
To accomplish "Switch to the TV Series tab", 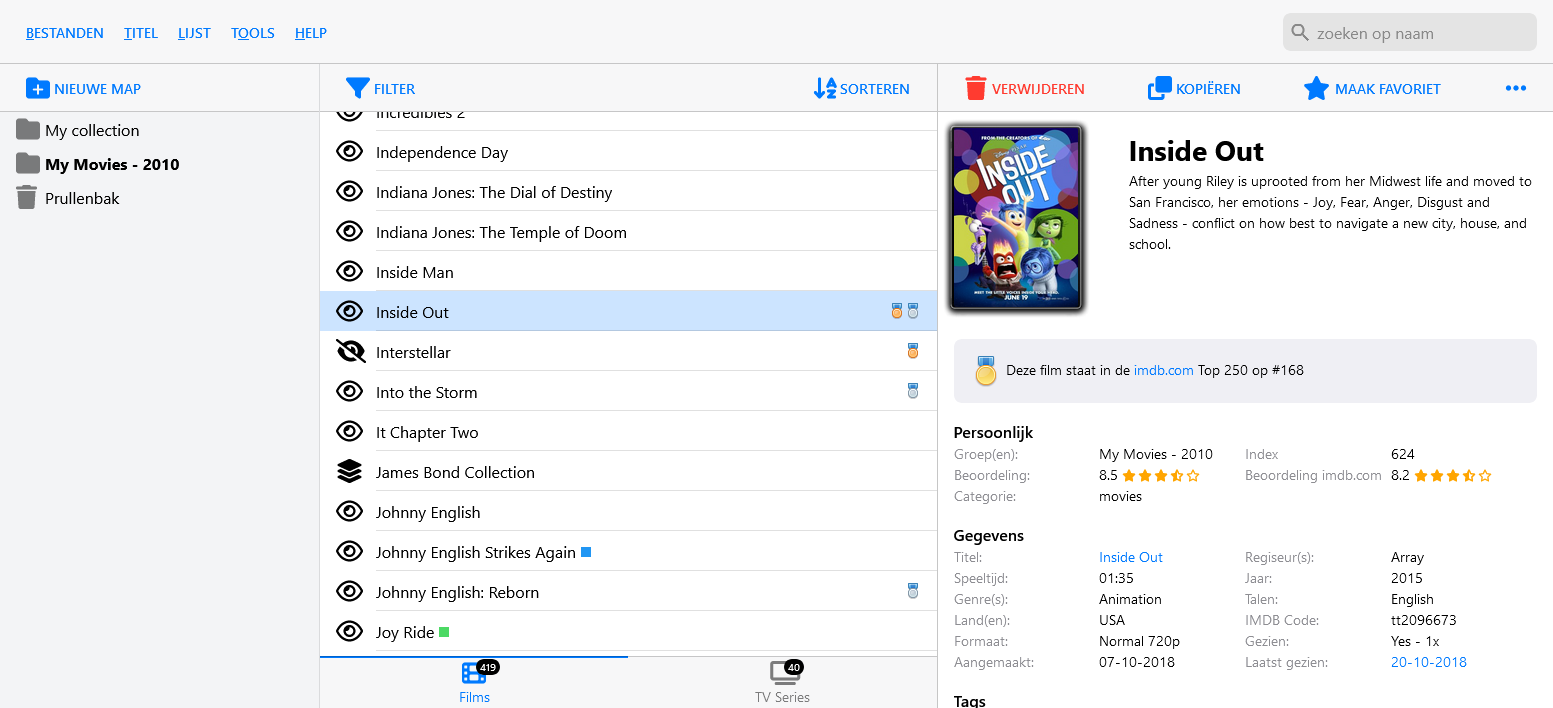I will coord(782,680).
